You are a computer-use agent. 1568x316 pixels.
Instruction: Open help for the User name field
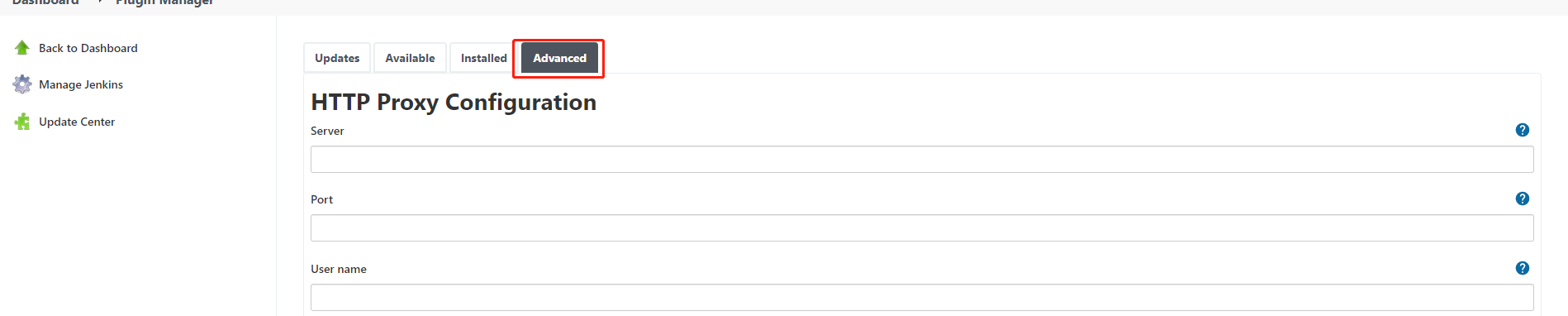point(1523,268)
